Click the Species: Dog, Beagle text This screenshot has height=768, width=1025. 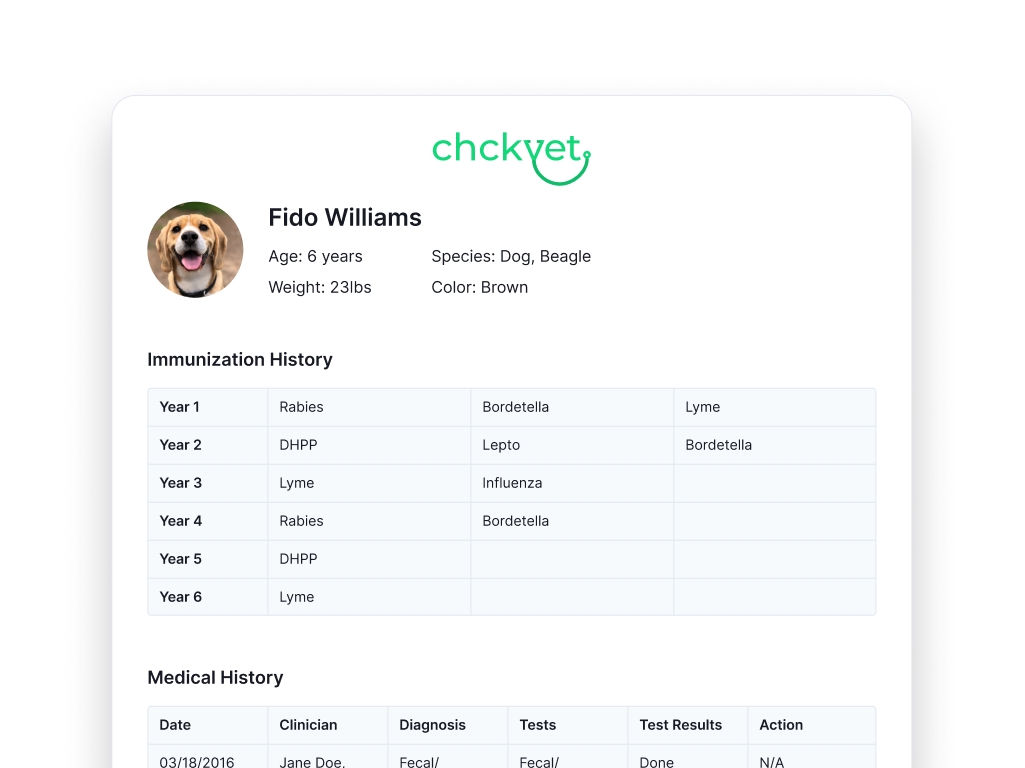point(511,256)
